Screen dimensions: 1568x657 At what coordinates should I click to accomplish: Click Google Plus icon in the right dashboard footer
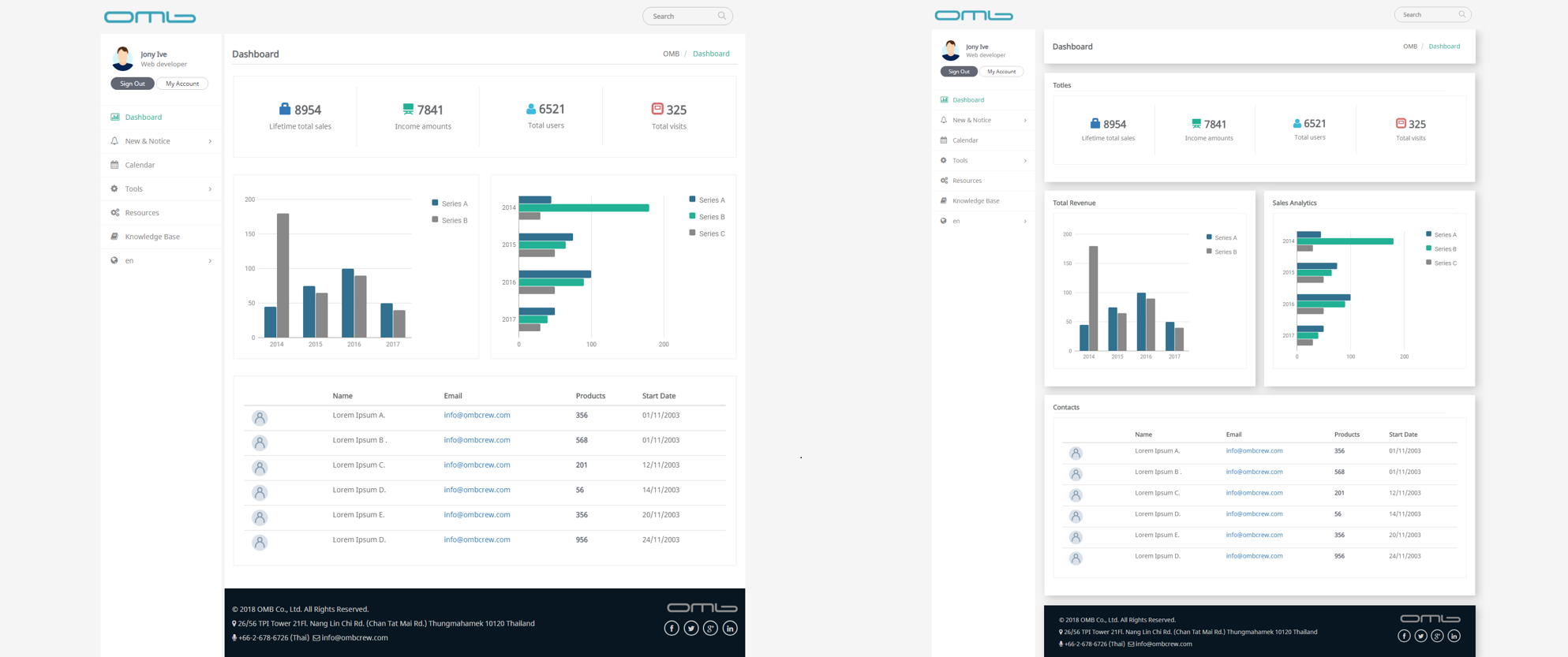pos(1437,636)
